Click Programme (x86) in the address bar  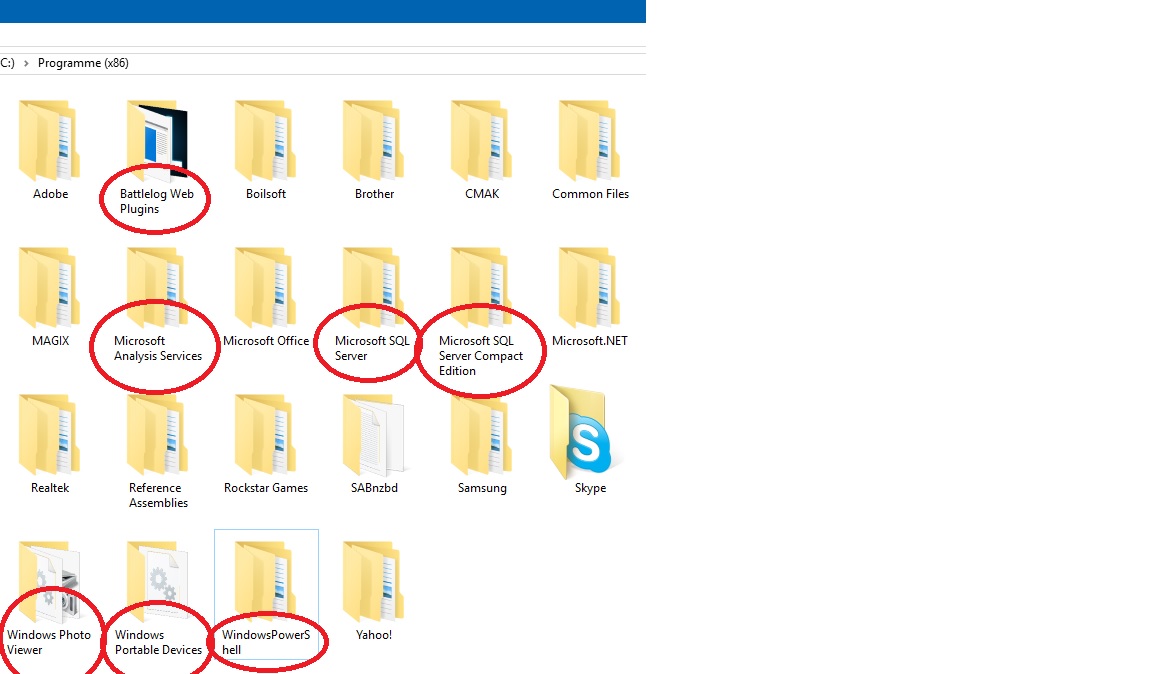coord(83,63)
